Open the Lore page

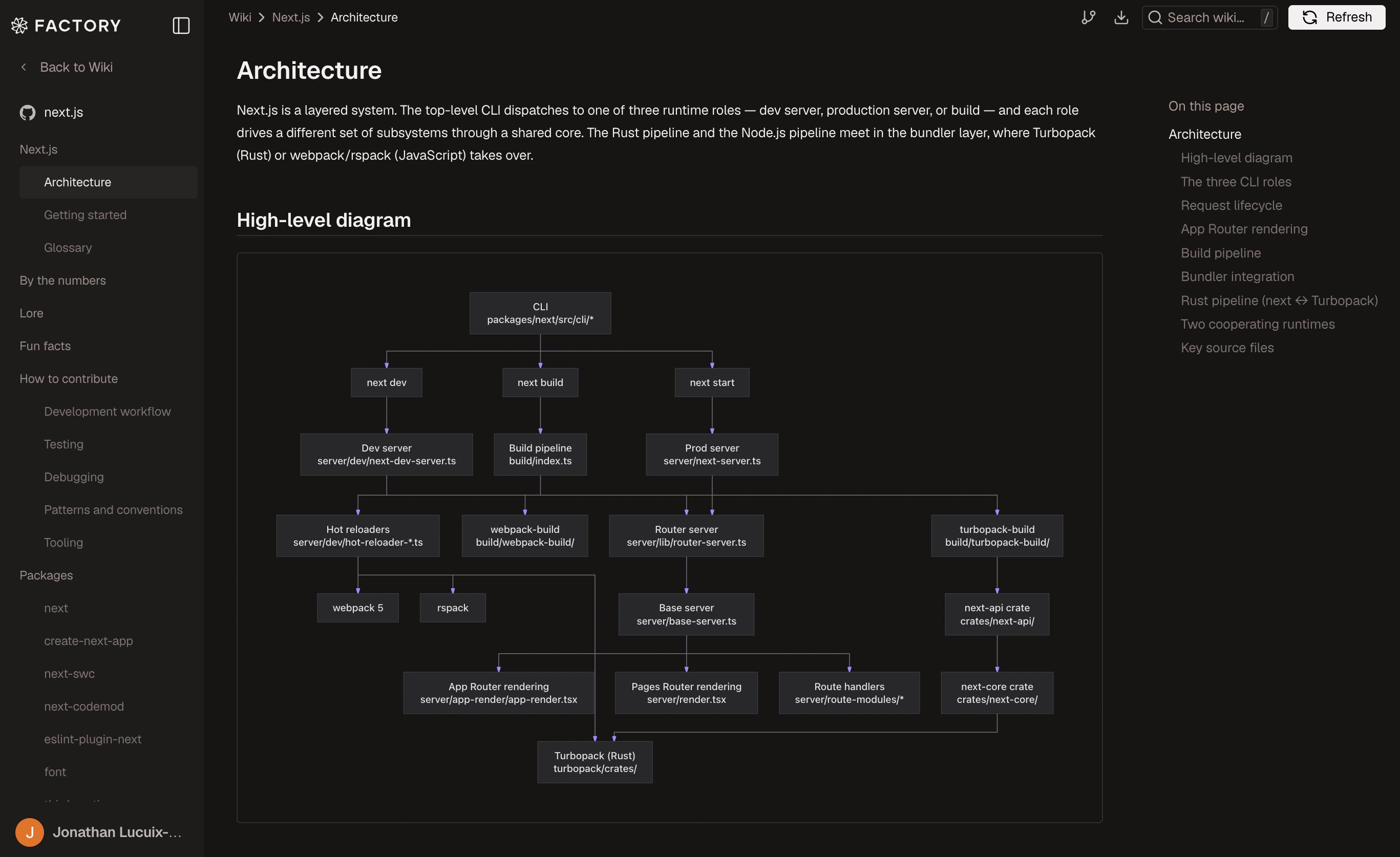(x=31, y=313)
